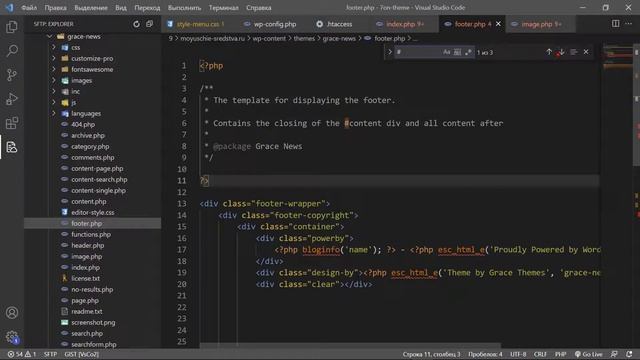Click the SFTP status bar item
The image size is (640, 360).
coord(50,354)
